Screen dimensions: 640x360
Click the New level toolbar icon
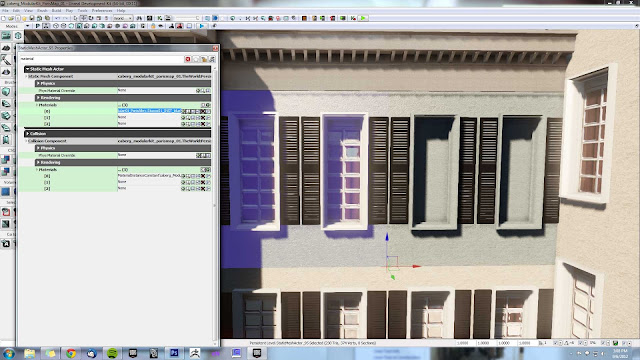coord(4,18)
